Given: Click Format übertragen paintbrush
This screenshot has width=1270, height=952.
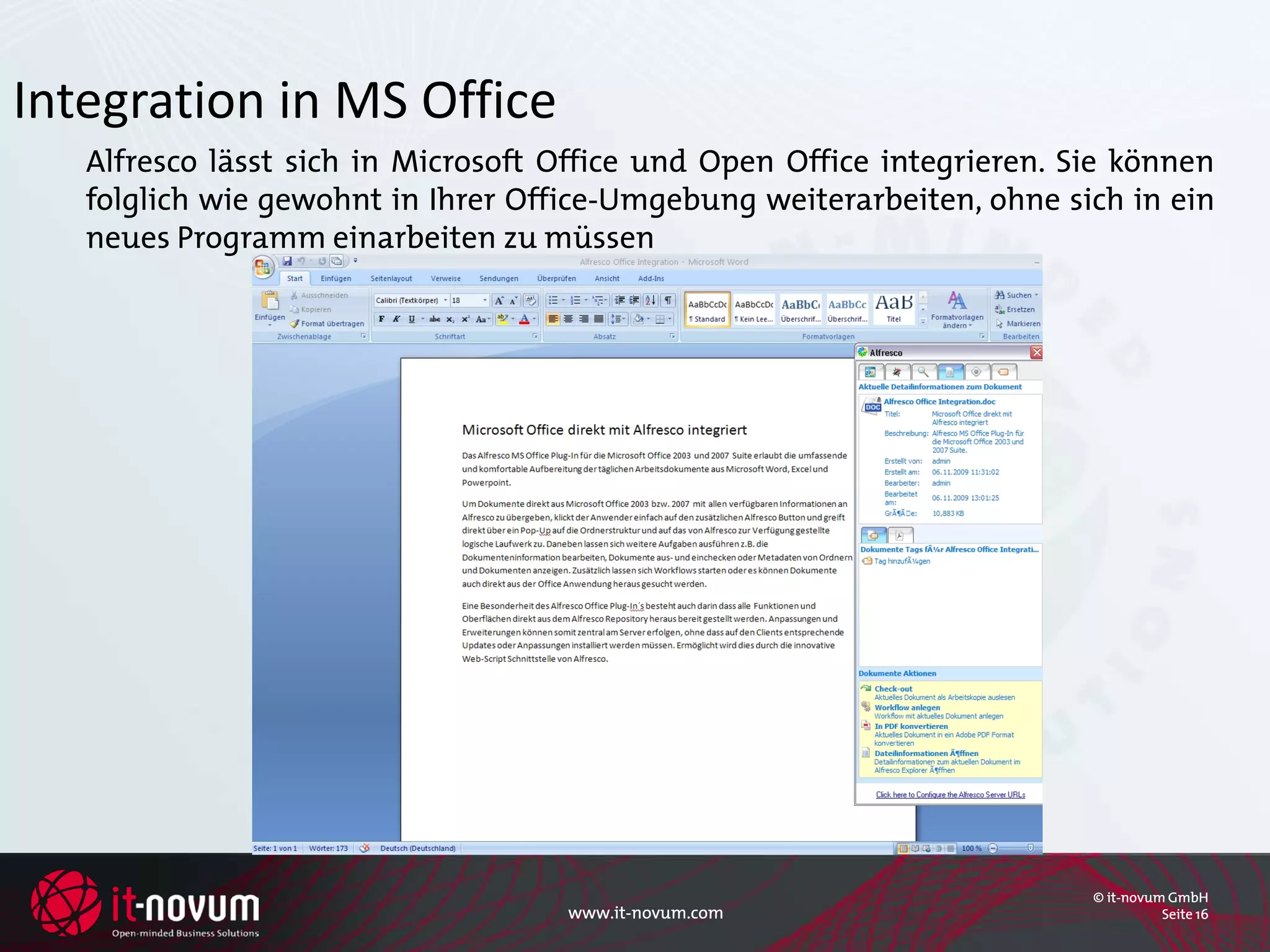Looking at the screenshot, I should tap(327, 324).
